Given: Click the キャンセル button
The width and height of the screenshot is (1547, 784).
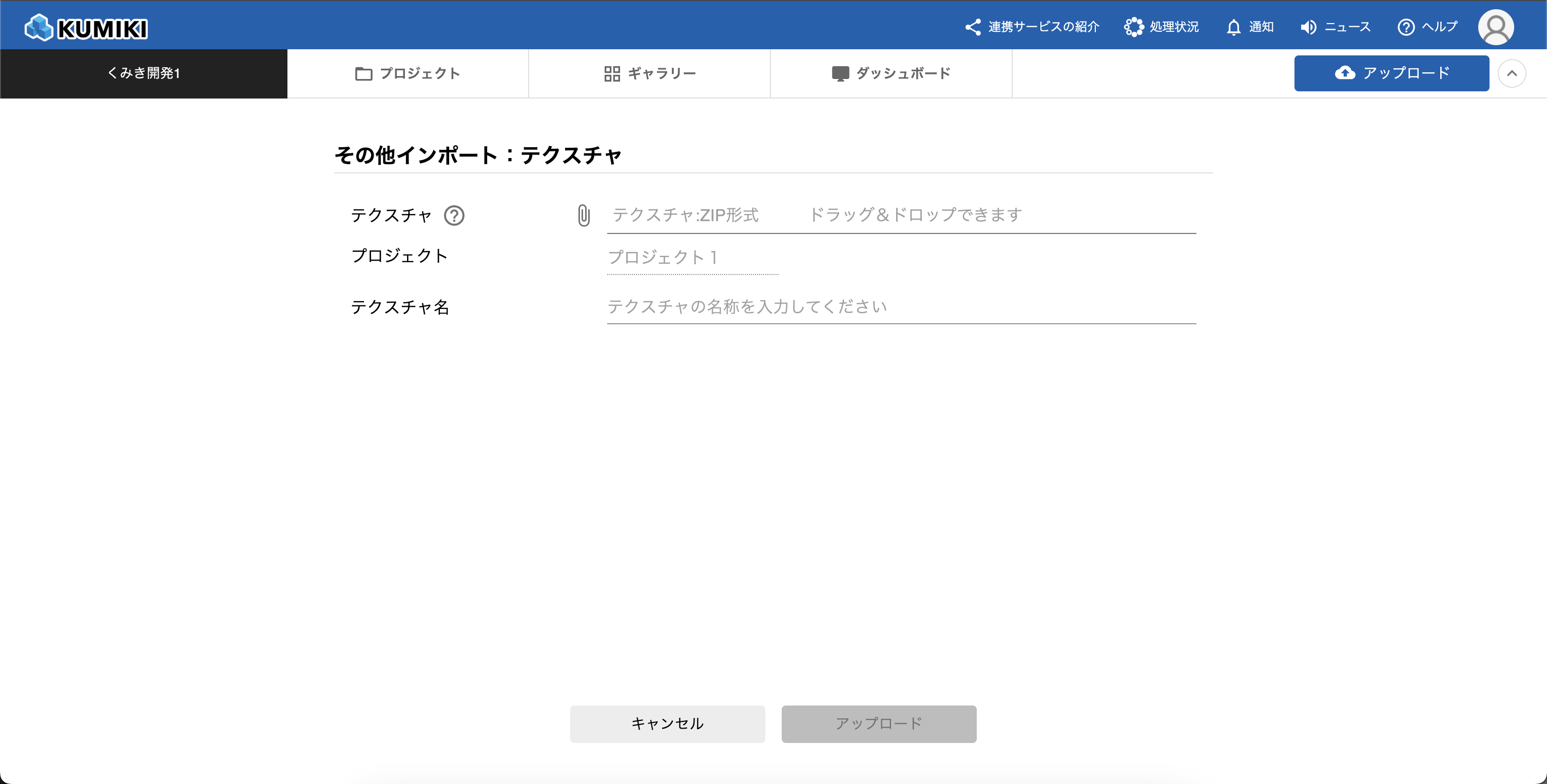Looking at the screenshot, I should coord(667,723).
